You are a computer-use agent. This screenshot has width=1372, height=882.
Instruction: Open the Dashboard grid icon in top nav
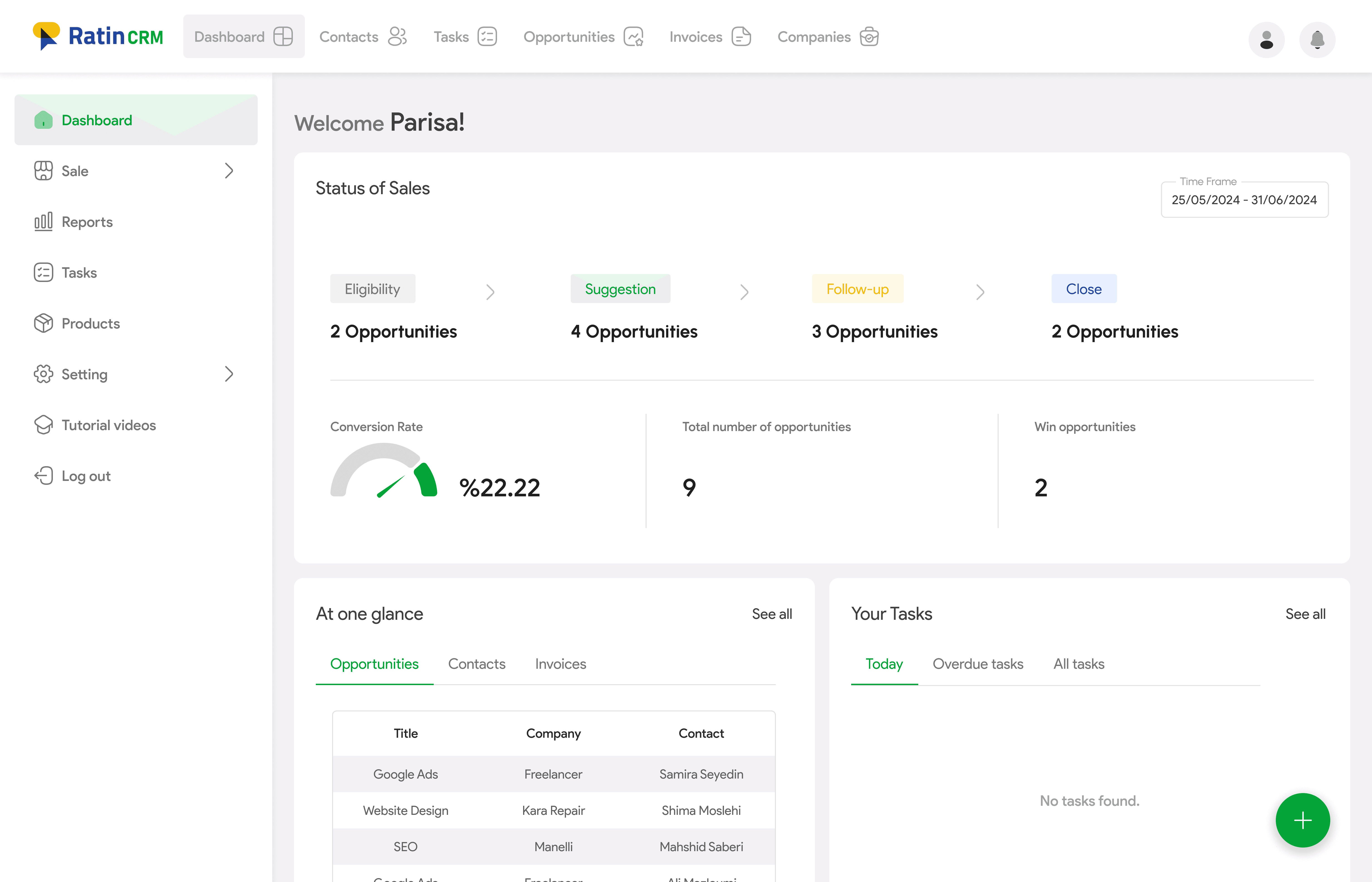[x=283, y=37]
